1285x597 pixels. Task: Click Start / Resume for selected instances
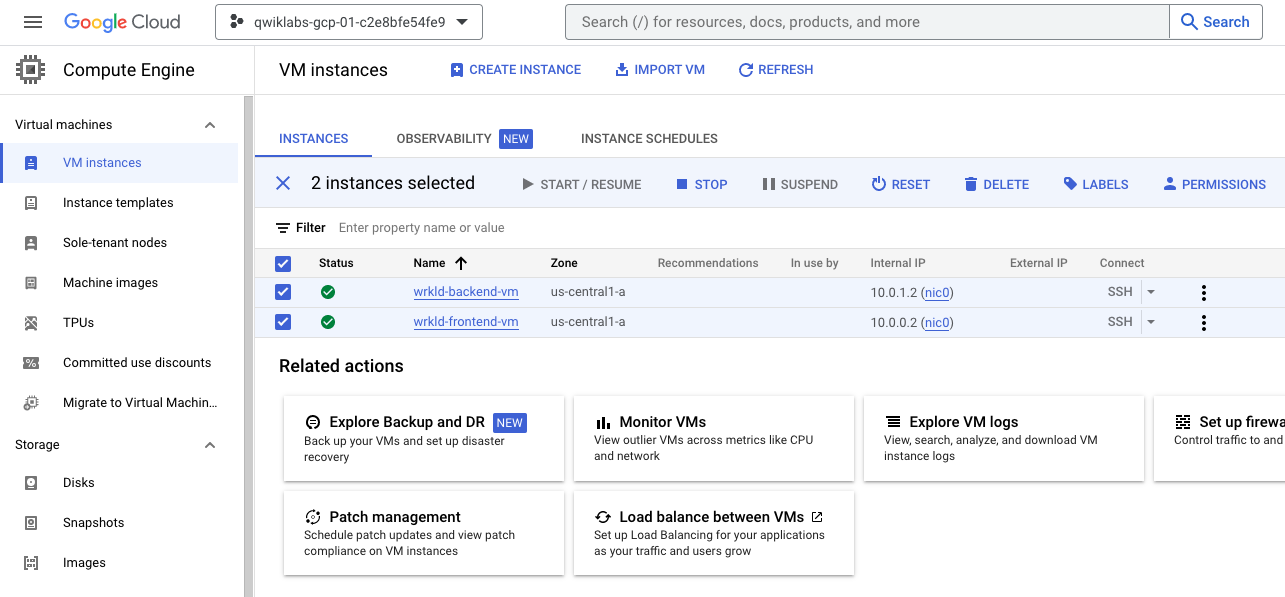tap(582, 184)
